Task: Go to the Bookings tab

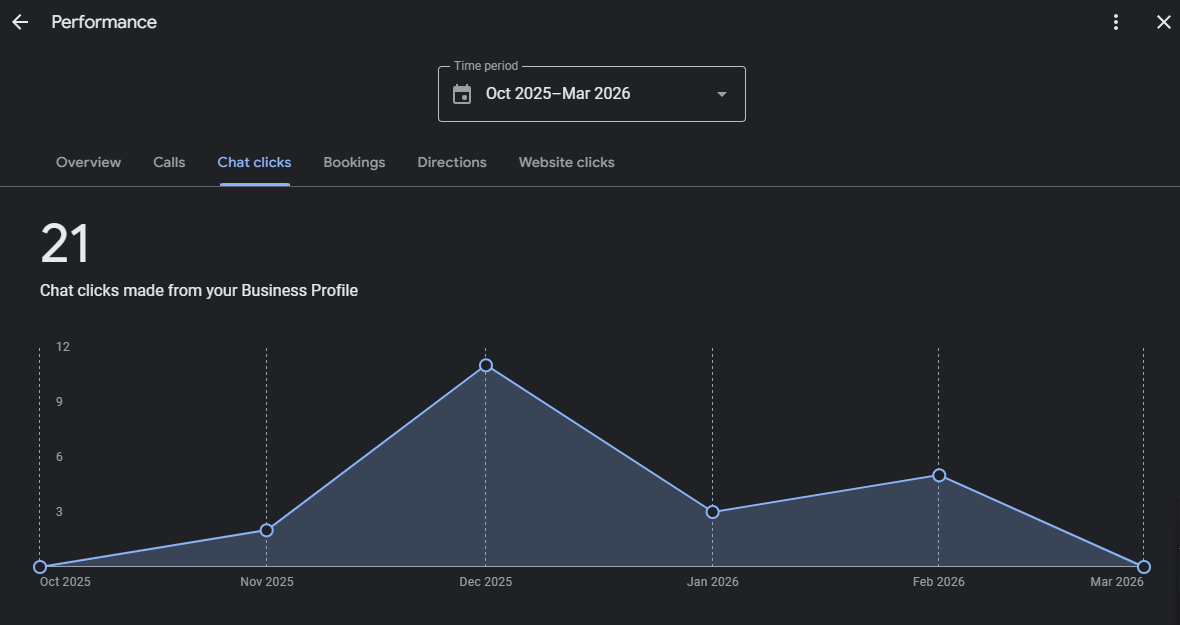Action: click(x=354, y=162)
